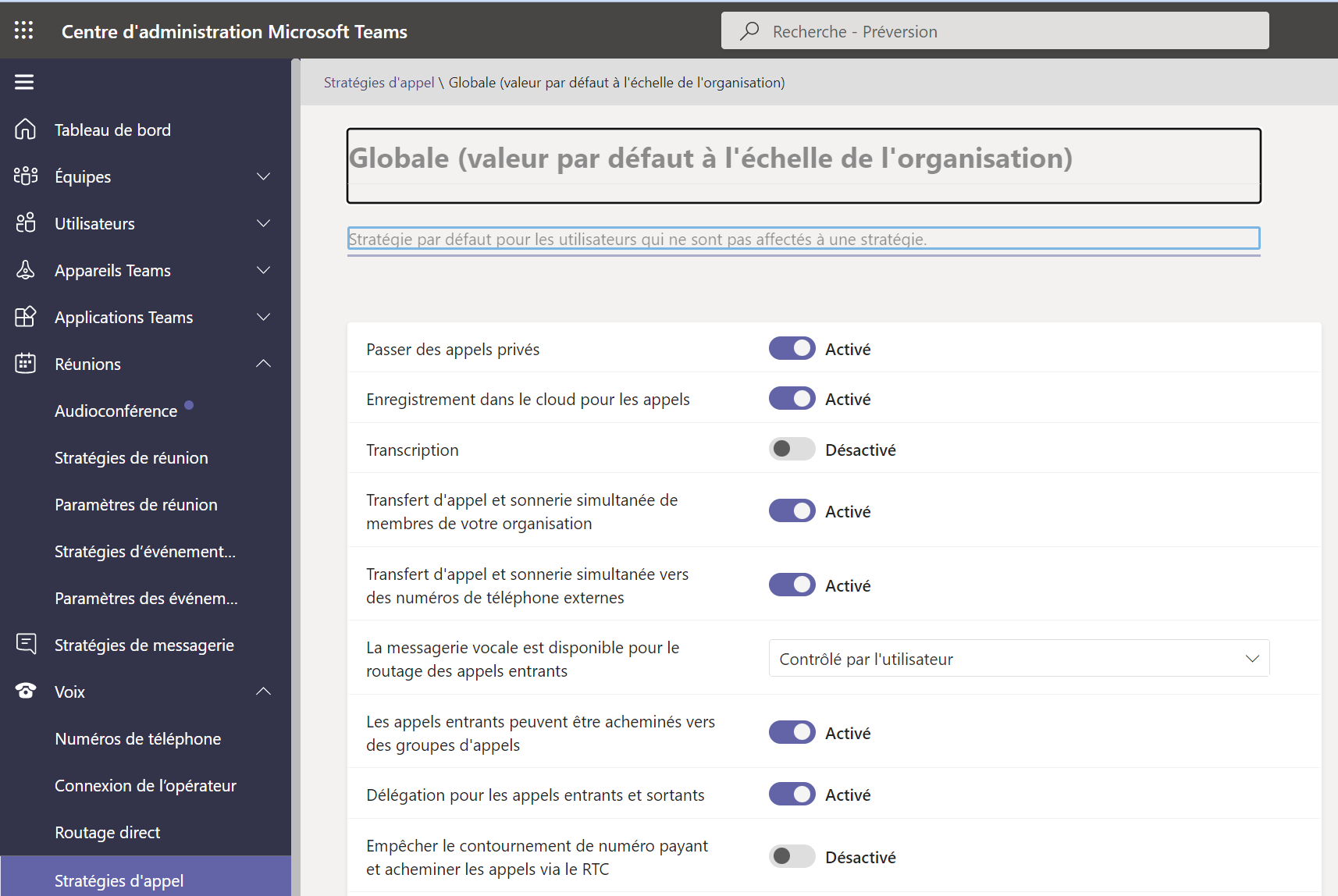Viewport: 1338px width, 896px height.
Task: Select Routage direct in sidebar
Action: point(108,833)
